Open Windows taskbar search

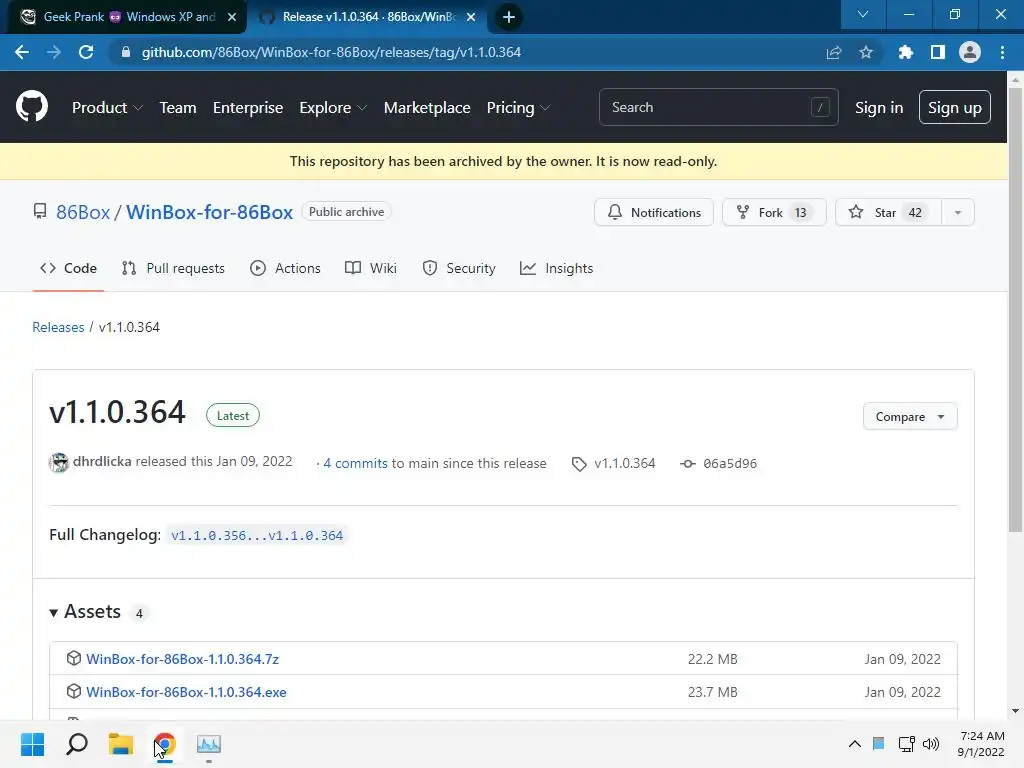[77, 744]
